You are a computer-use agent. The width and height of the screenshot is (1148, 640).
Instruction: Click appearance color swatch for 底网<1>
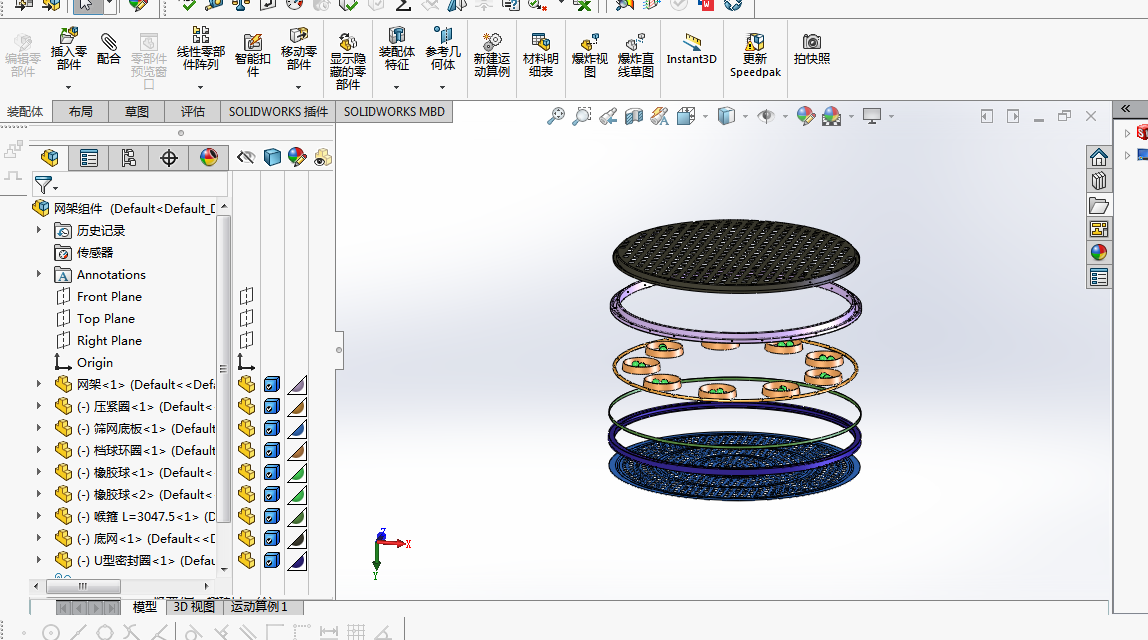(x=297, y=538)
